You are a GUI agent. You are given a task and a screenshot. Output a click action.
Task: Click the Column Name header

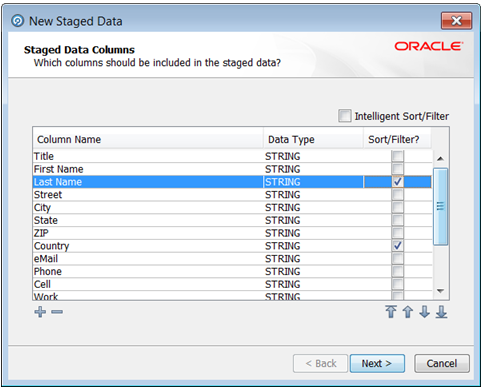tap(148, 139)
